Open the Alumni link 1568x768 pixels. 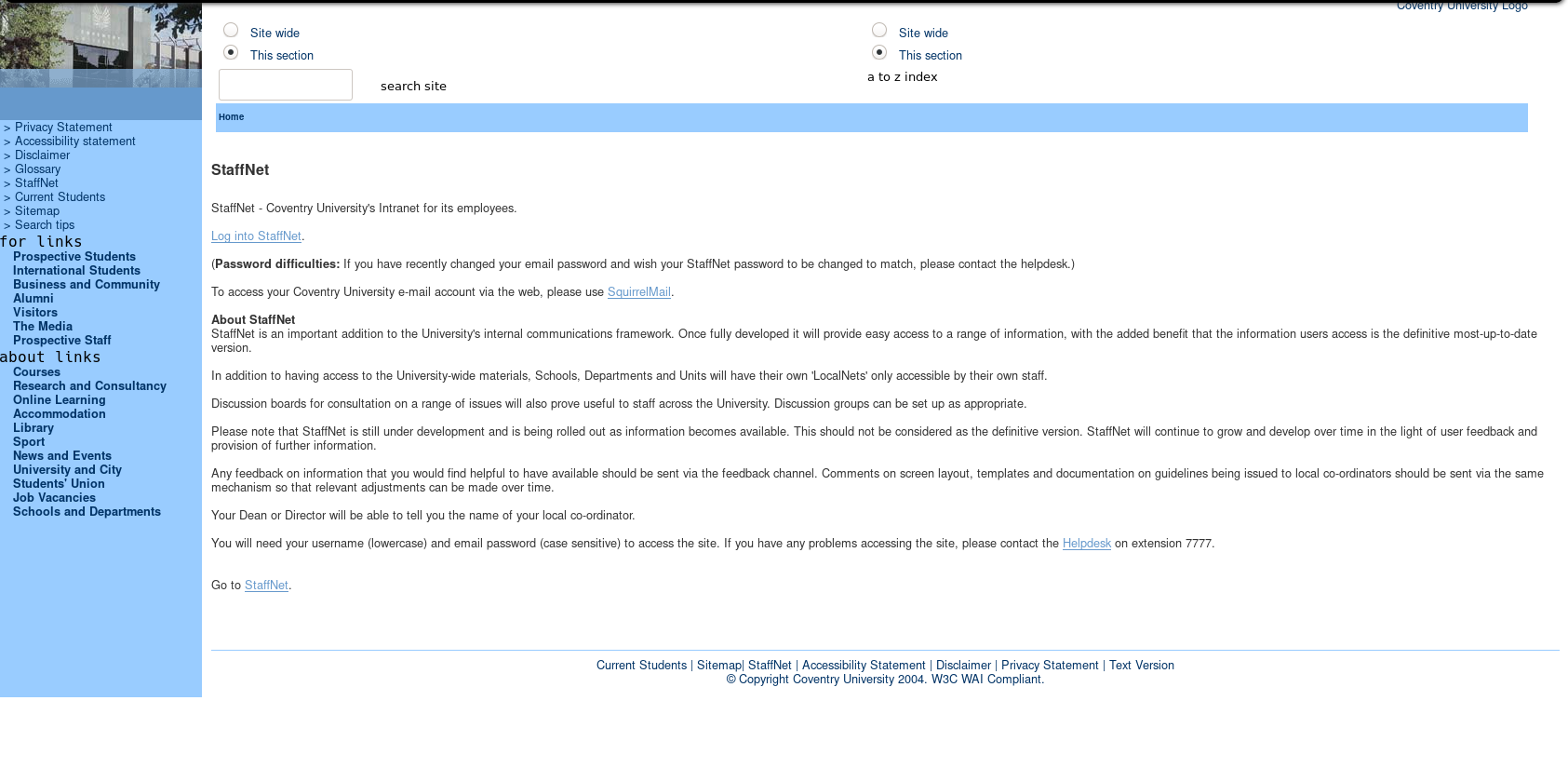(x=34, y=299)
